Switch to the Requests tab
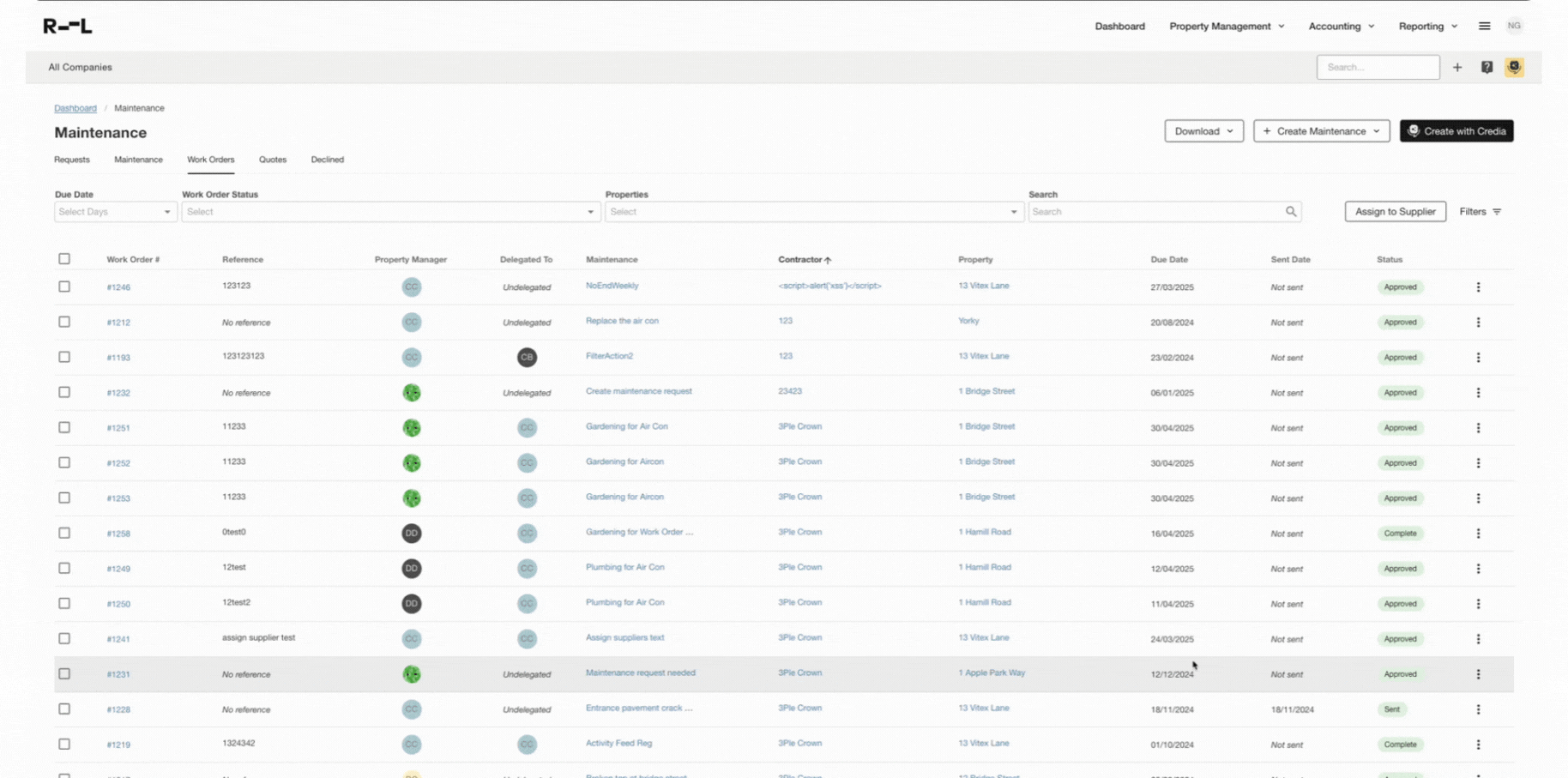This screenshot has width=1568, height=778. click(x=72, y=160)
